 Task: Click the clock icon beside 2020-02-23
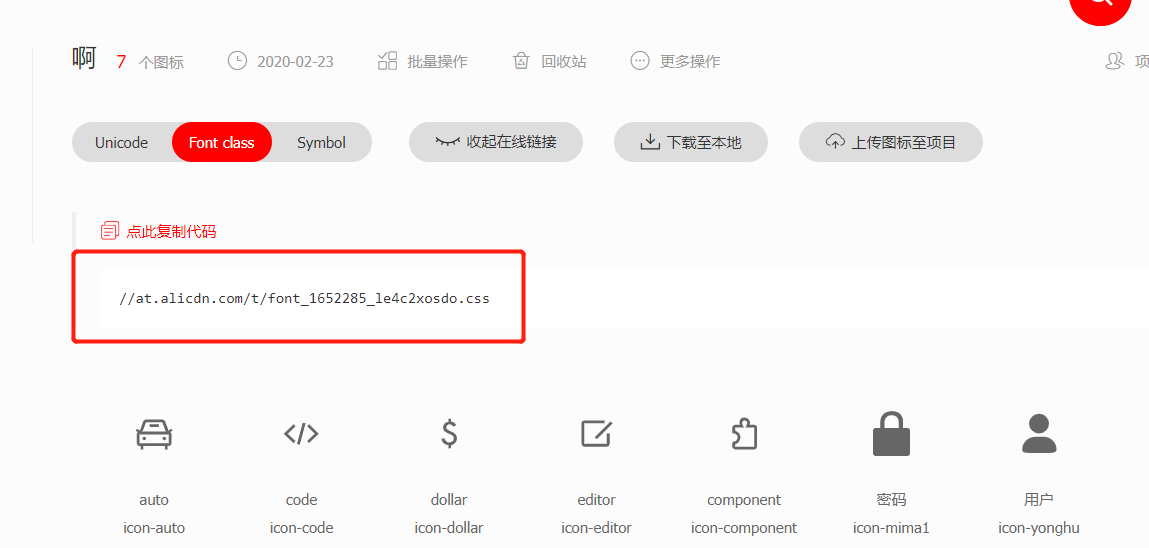[x=237, y=61]
